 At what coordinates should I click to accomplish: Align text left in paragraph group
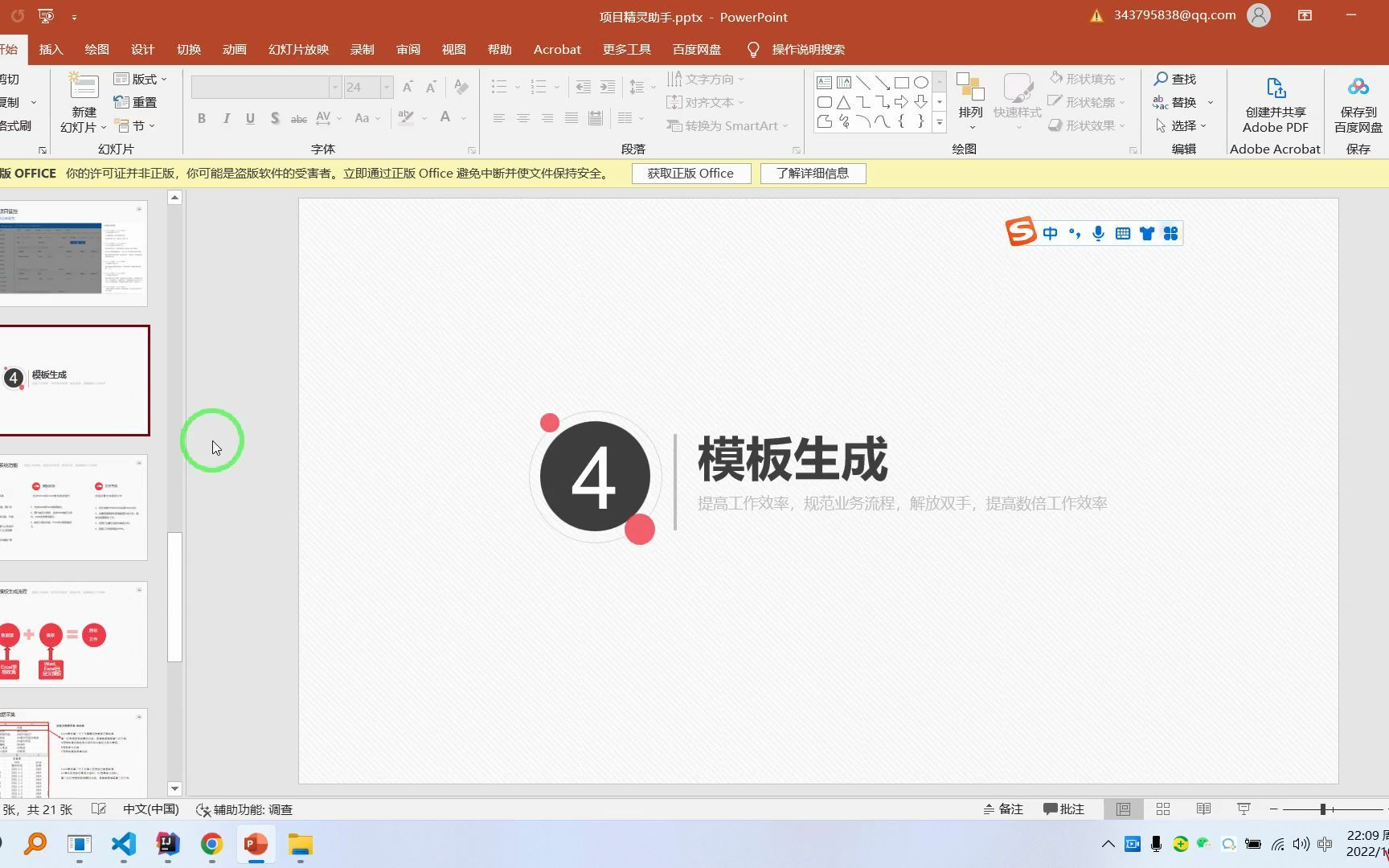(x=499, y=118)
